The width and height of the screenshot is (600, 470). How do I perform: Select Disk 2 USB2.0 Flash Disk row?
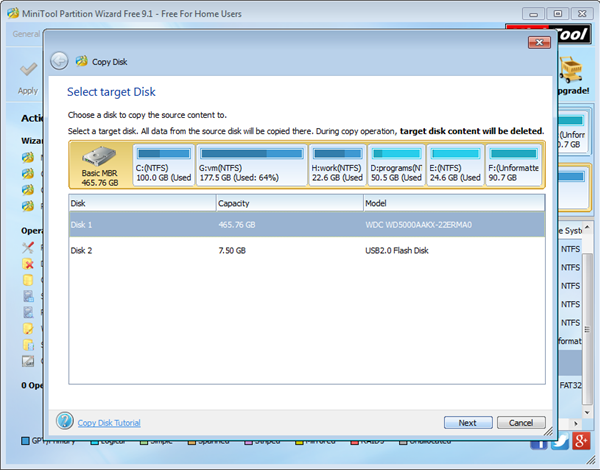pyautogui.click(x=307, y=250)
